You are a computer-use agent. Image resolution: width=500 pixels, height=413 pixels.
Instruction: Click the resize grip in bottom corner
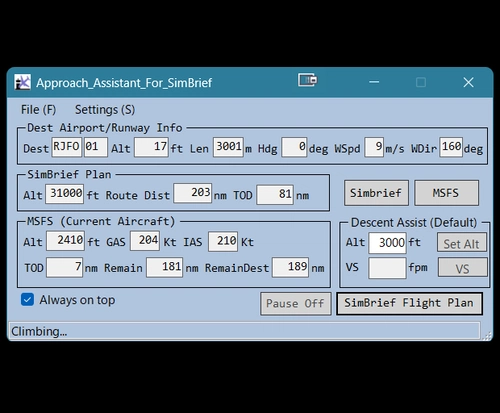tap(487, 336)
